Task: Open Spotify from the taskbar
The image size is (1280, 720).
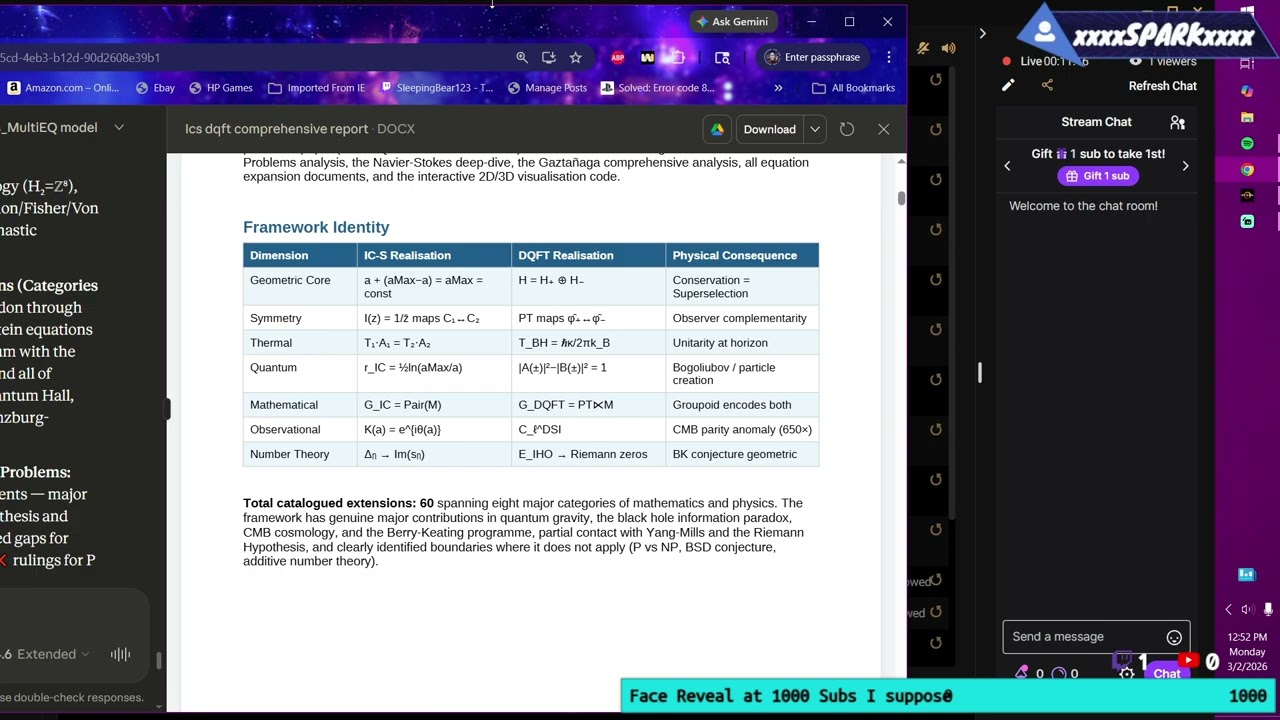Action: pyautogui.click(x=1247, y=144)
